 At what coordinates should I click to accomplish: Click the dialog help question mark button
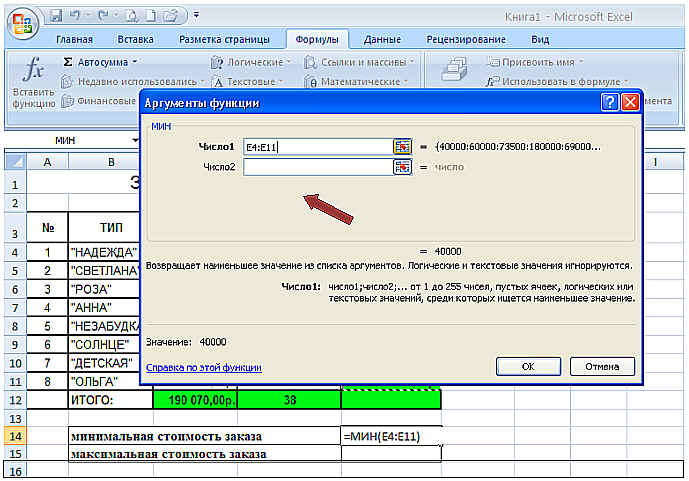click(609, 102)
